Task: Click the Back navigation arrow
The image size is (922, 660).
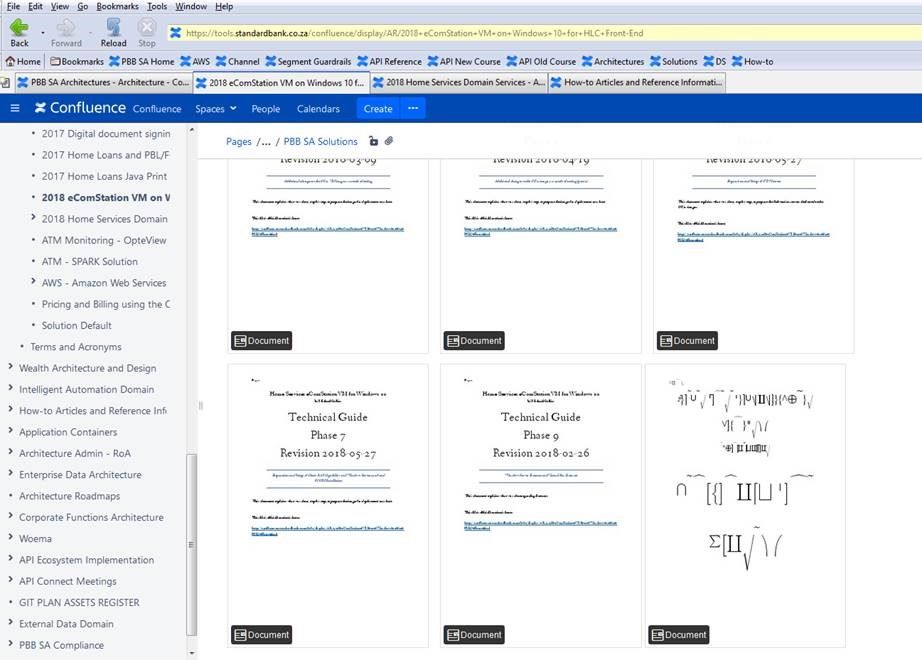Action: 19,28
